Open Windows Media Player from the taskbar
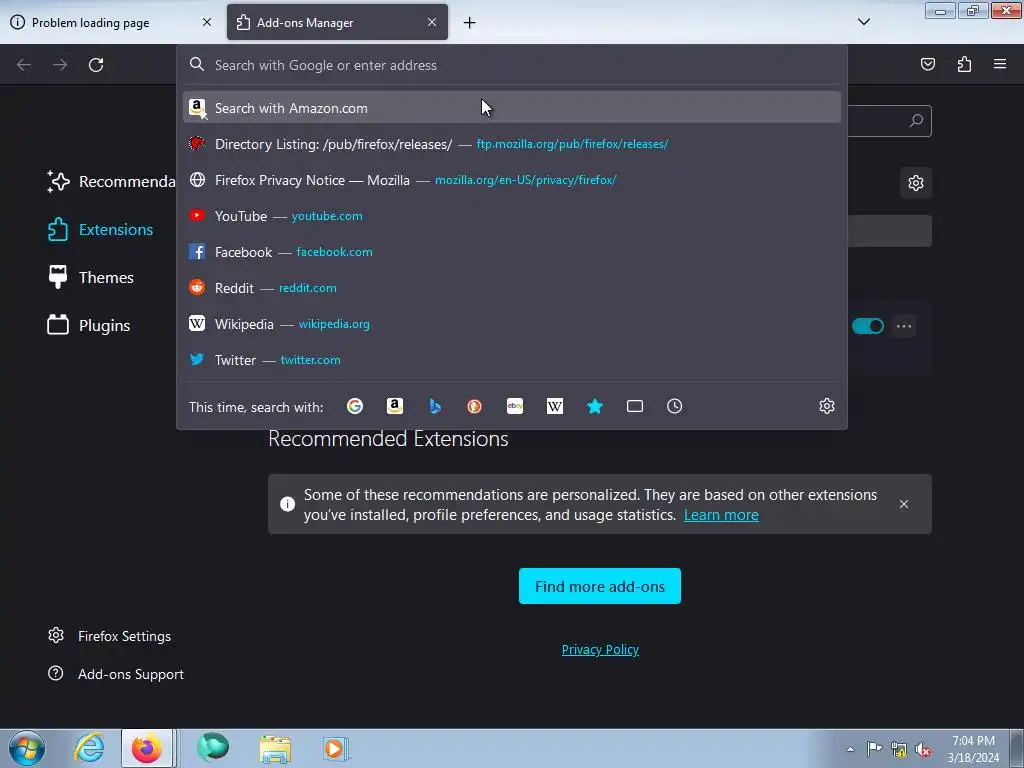This screenshot has height=768, width=1024. click(x=336, y=748)
